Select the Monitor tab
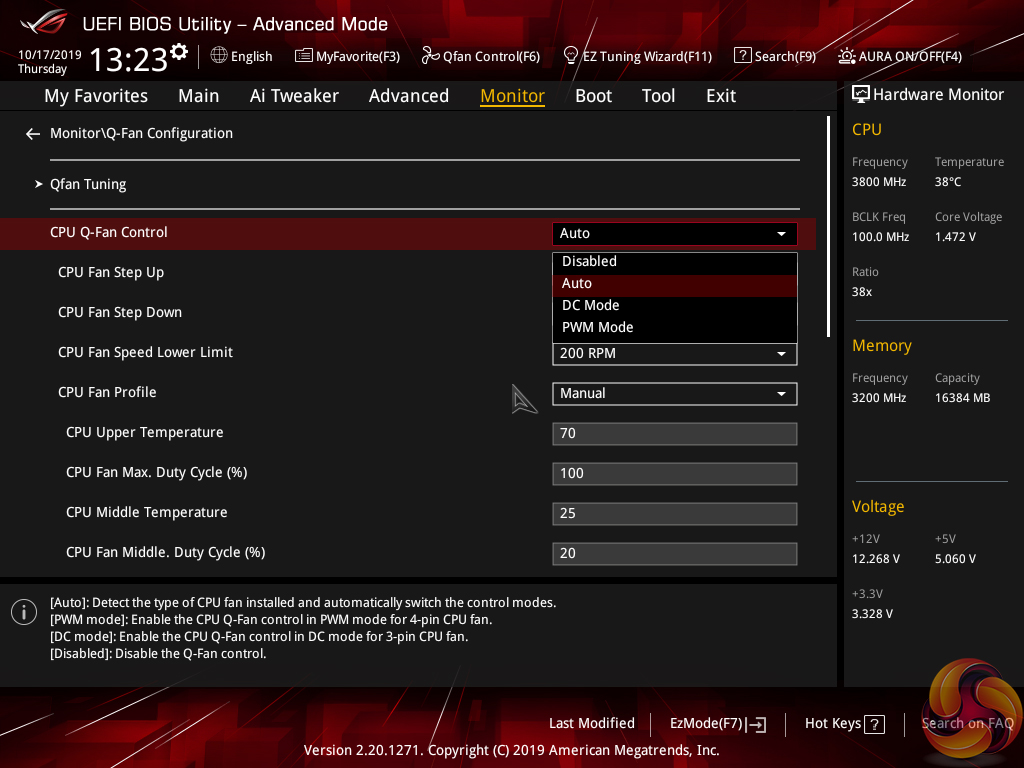The width and height of the screenshot is (1024, 768). [512, 96]
